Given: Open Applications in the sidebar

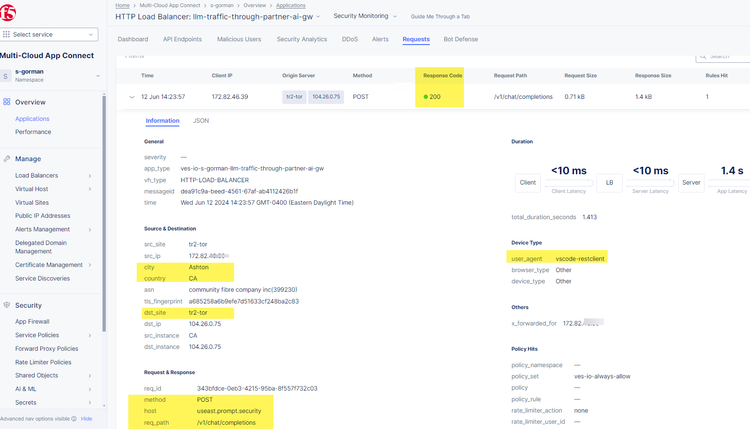Looking at the screenshot, I should tap(32, 119).
